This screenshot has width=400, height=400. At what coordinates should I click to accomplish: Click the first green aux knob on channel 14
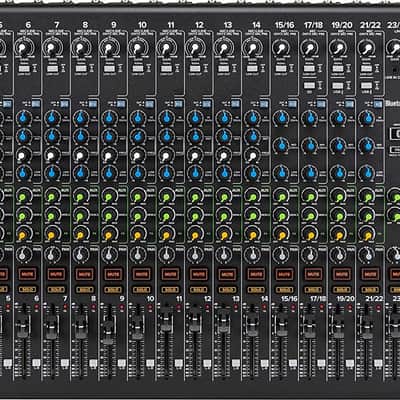coord(252,197)
